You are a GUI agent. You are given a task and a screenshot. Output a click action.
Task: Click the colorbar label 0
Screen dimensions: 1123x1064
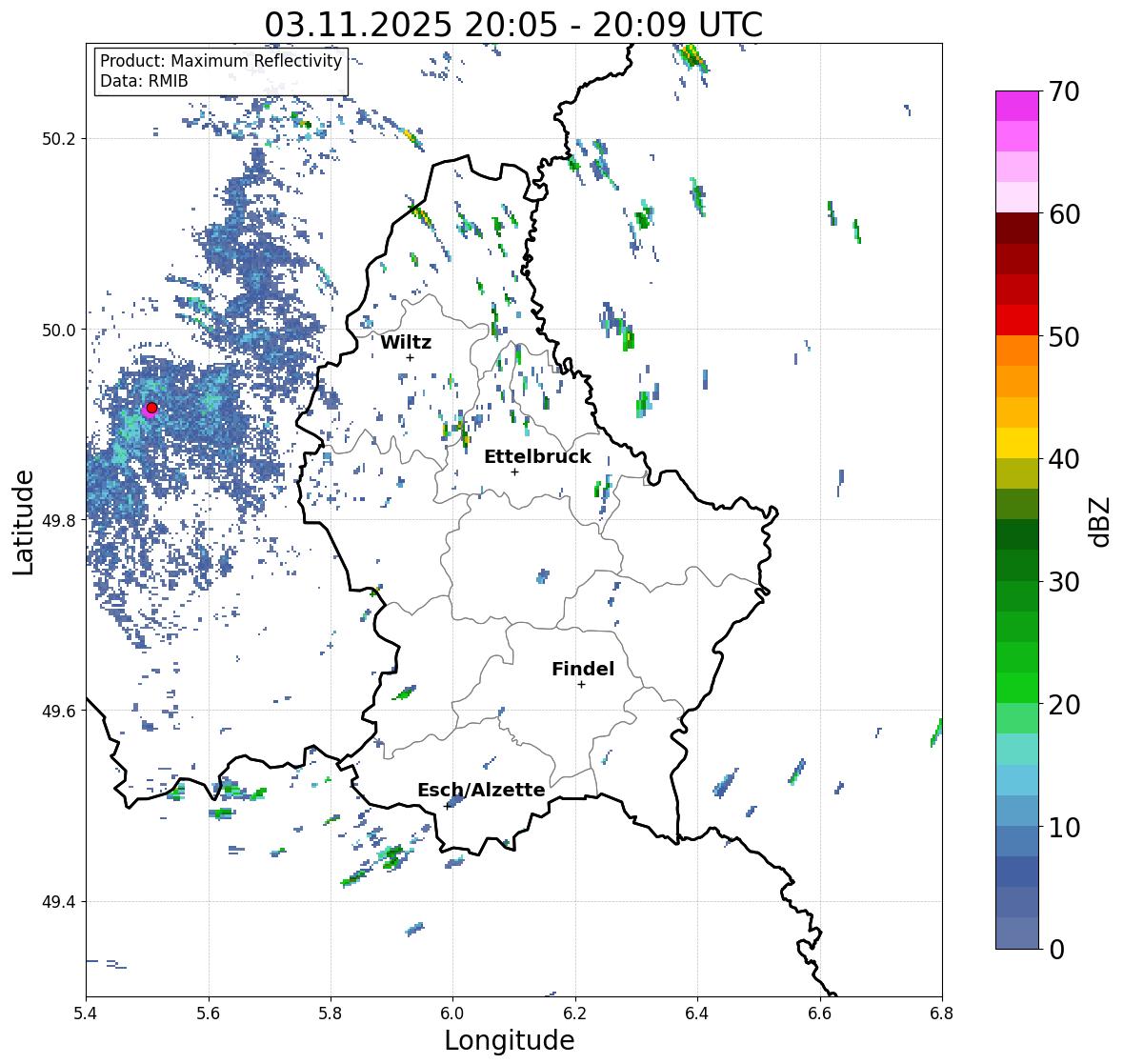point(1056,950)
